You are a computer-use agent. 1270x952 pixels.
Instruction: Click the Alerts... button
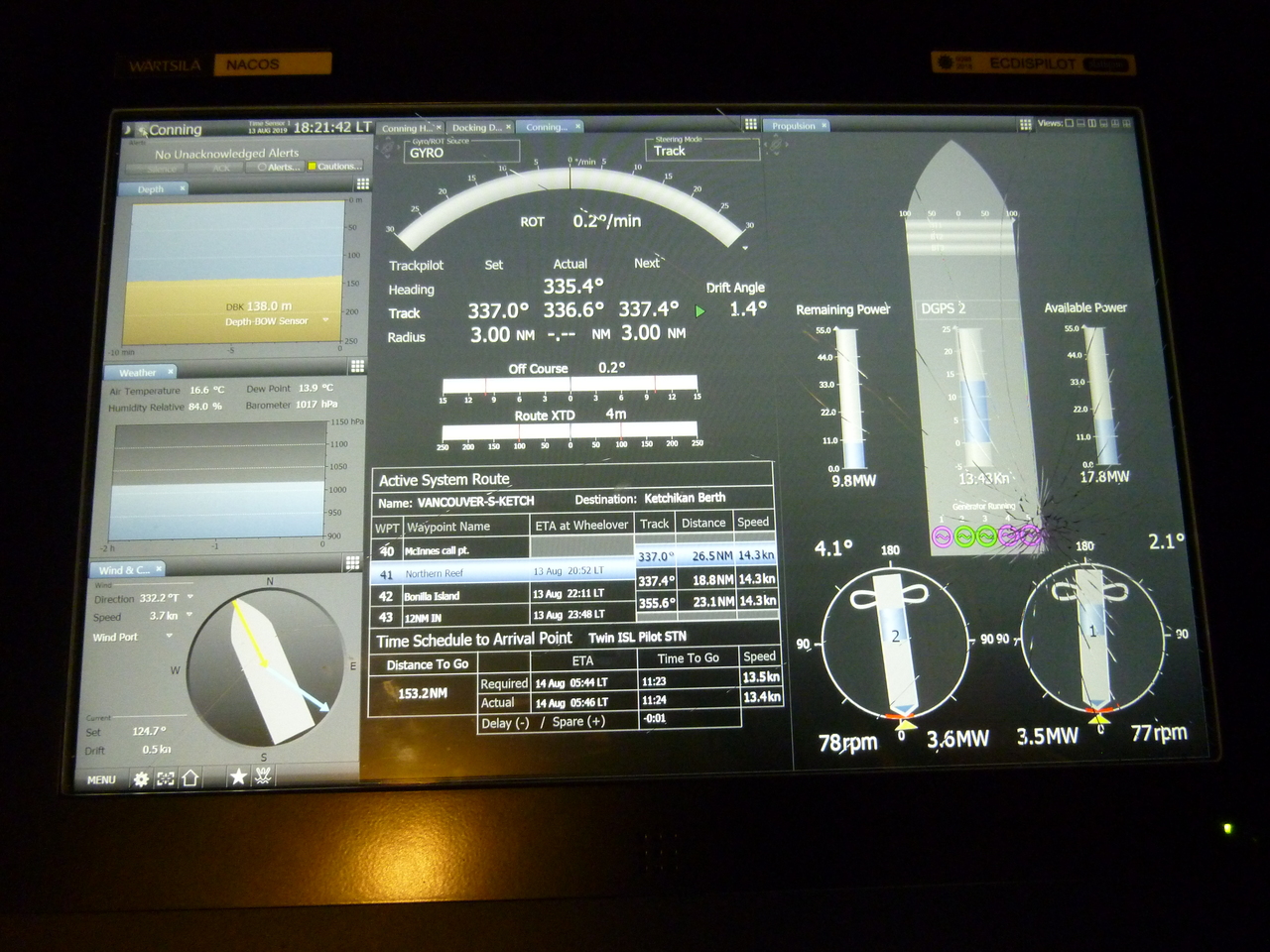pos(281,167)
